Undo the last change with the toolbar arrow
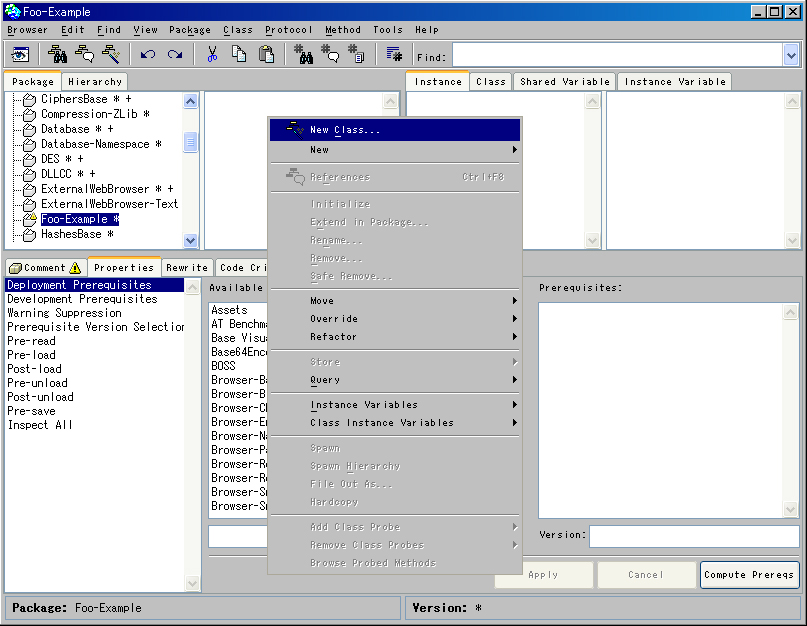Image resolution: width=807 pixels, height=626 pixels. pyautogui.click(x=148, y=54)
